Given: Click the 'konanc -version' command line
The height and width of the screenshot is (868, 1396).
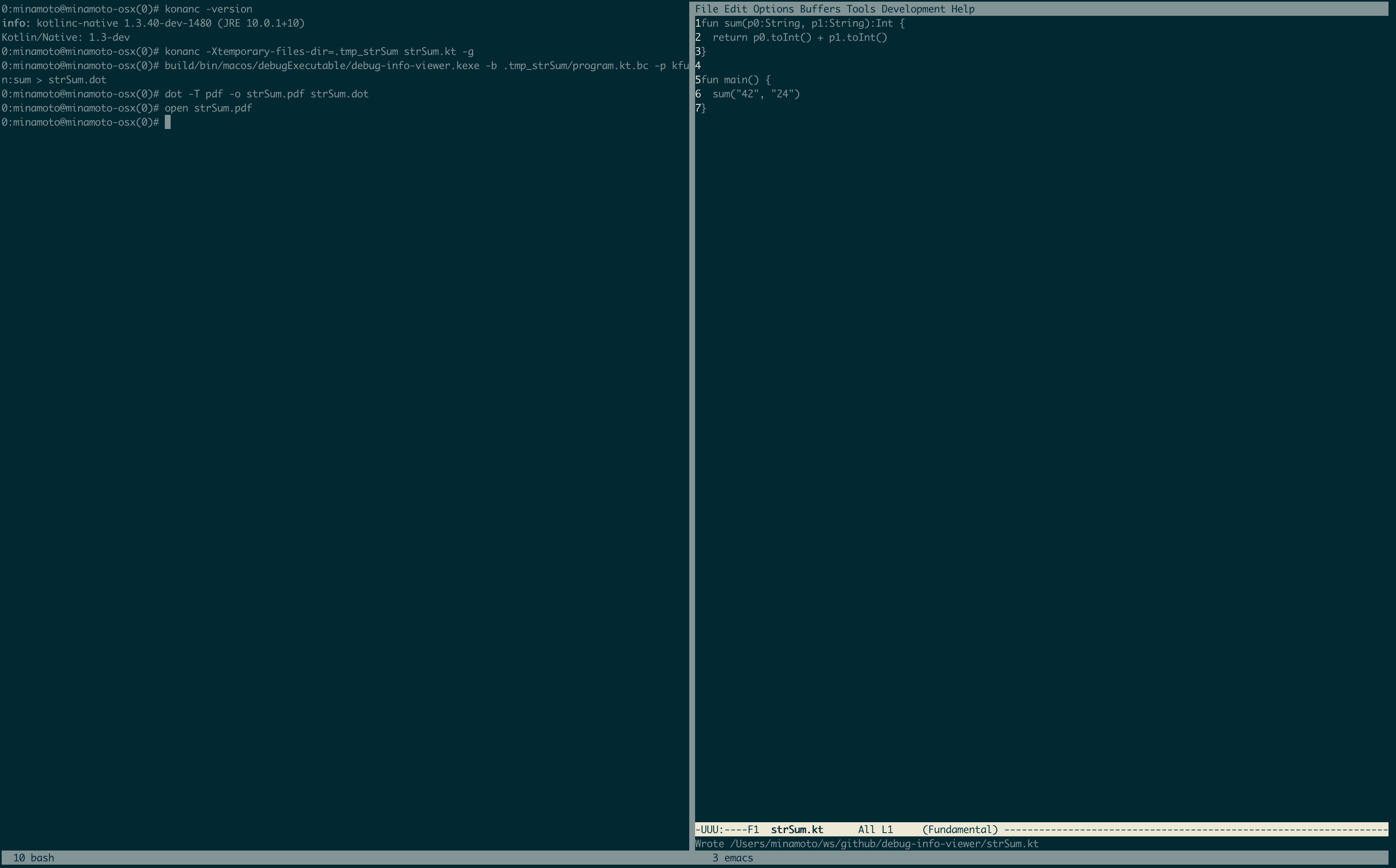Looking at the screenshot, I should pyautogui.click(x=208, y=9).
